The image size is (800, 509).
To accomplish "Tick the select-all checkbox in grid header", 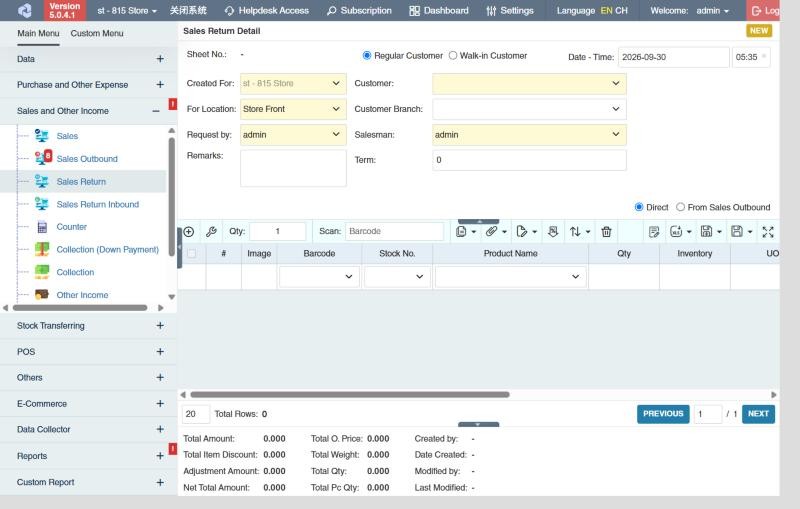I will click(192, 253).
